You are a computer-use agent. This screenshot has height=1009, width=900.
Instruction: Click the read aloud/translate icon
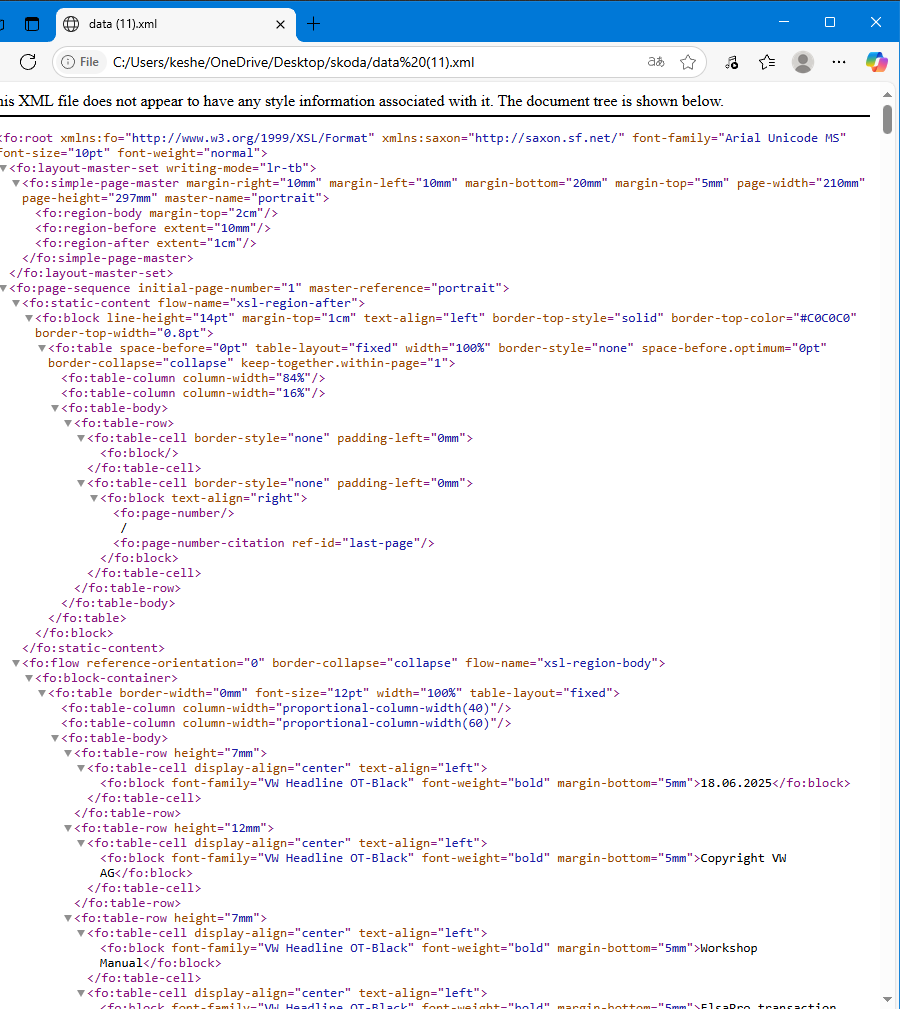(x=656, y=62)
